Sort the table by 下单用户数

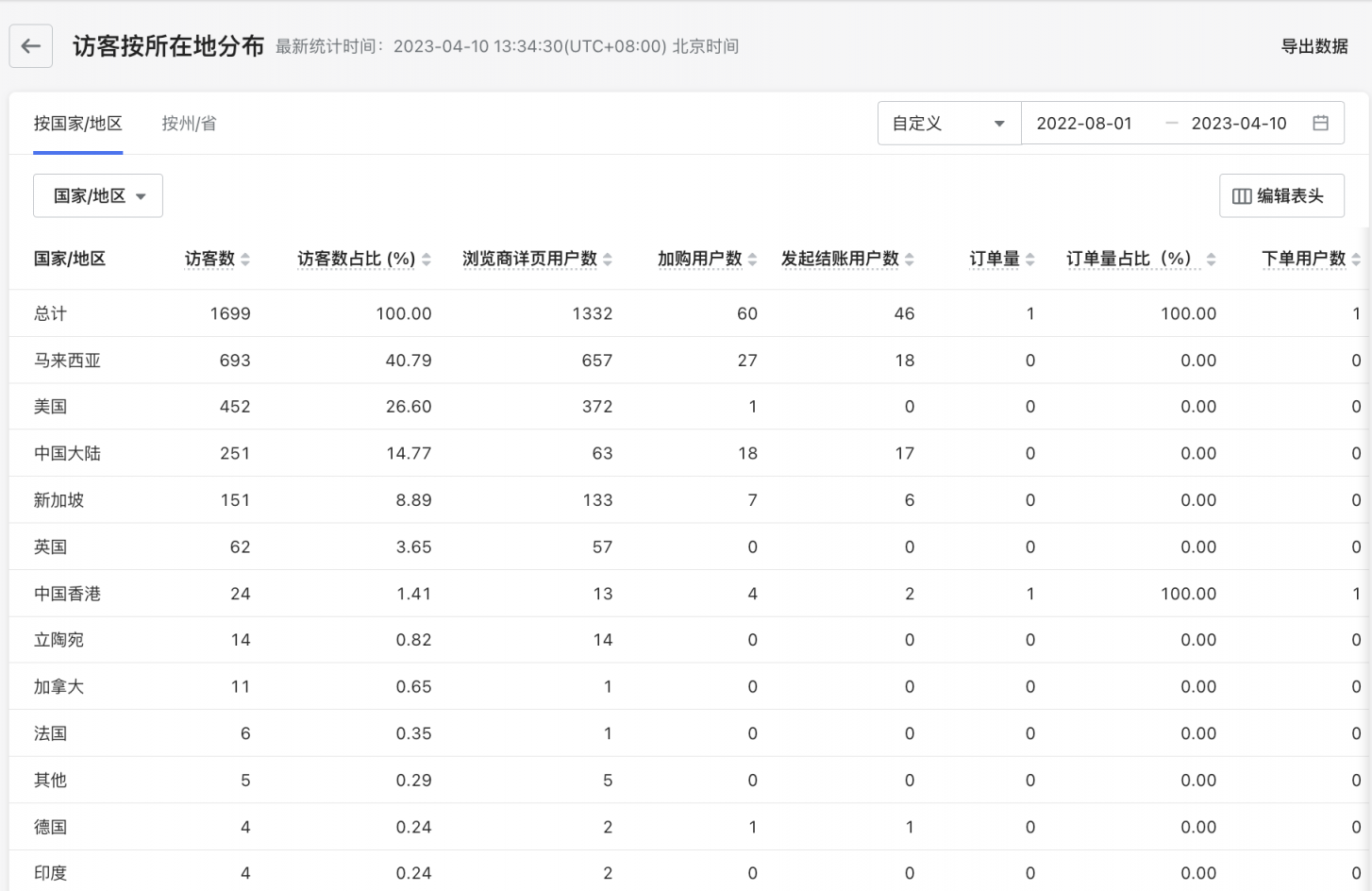[1356, 258]
